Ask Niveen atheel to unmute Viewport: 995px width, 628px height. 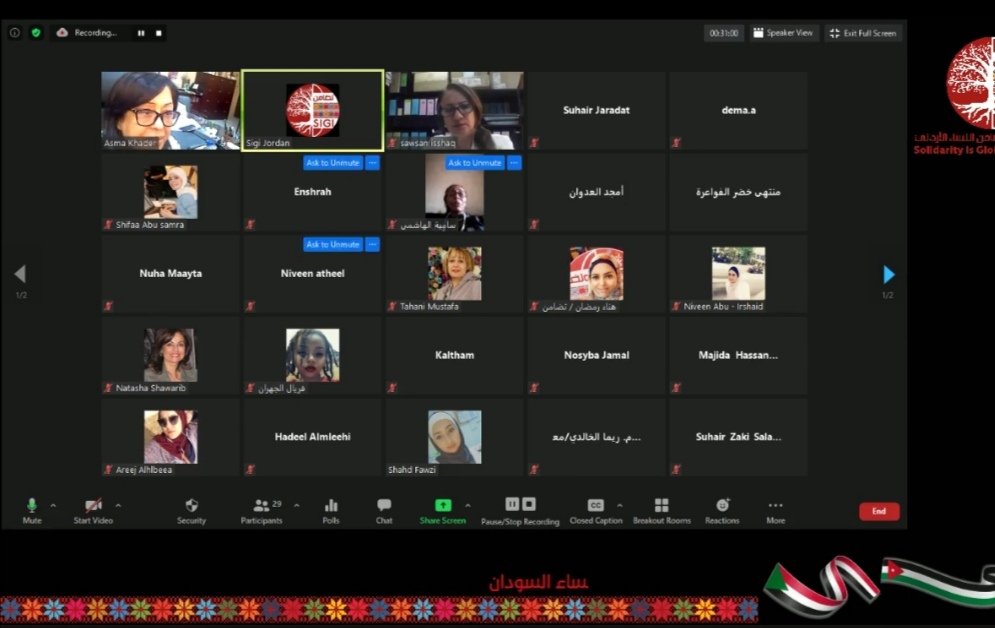[332, 244]
